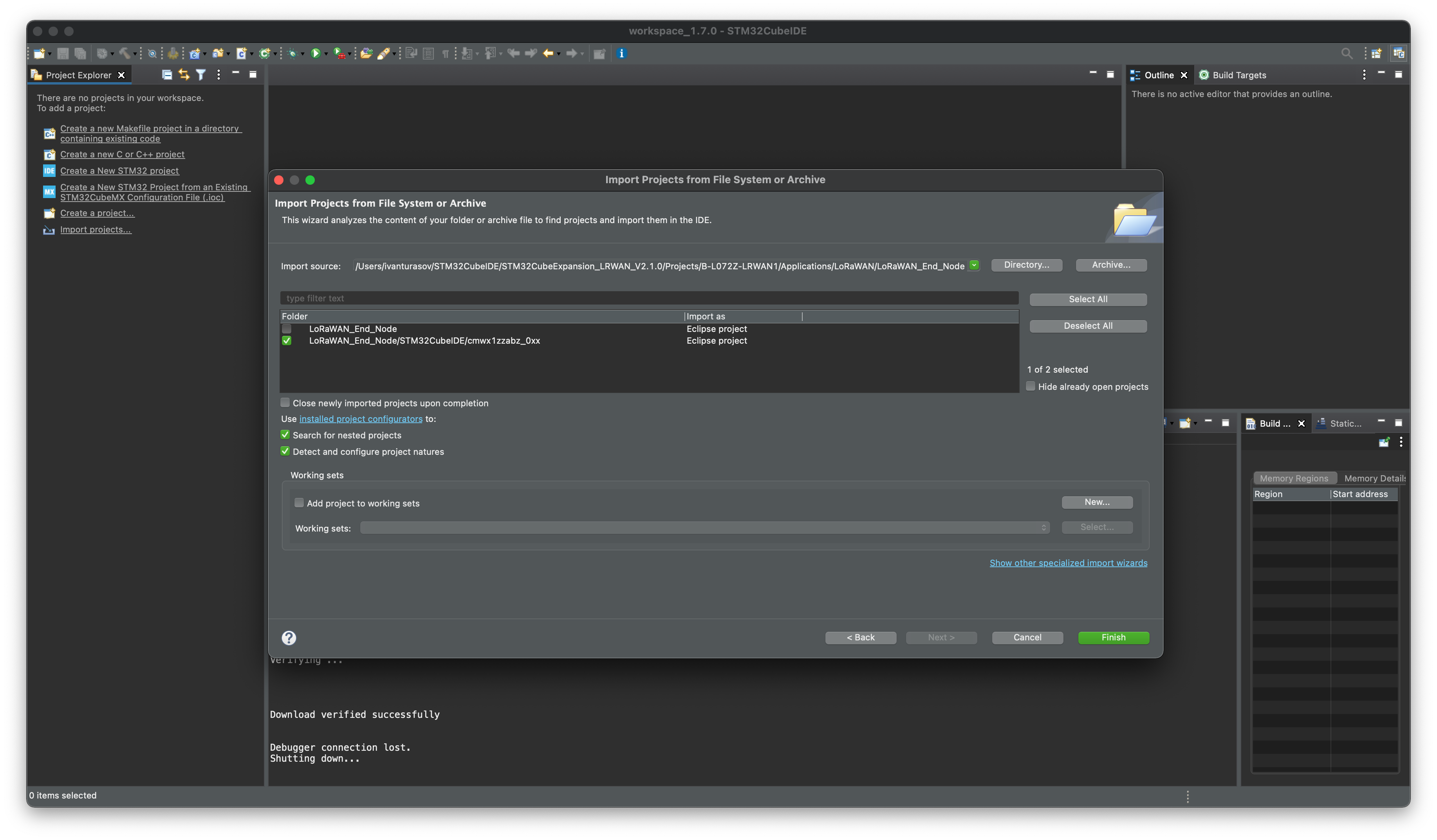Click the Save All toolbar icon
Viewport: 1437px width, 840px height.
pos(80,54)
